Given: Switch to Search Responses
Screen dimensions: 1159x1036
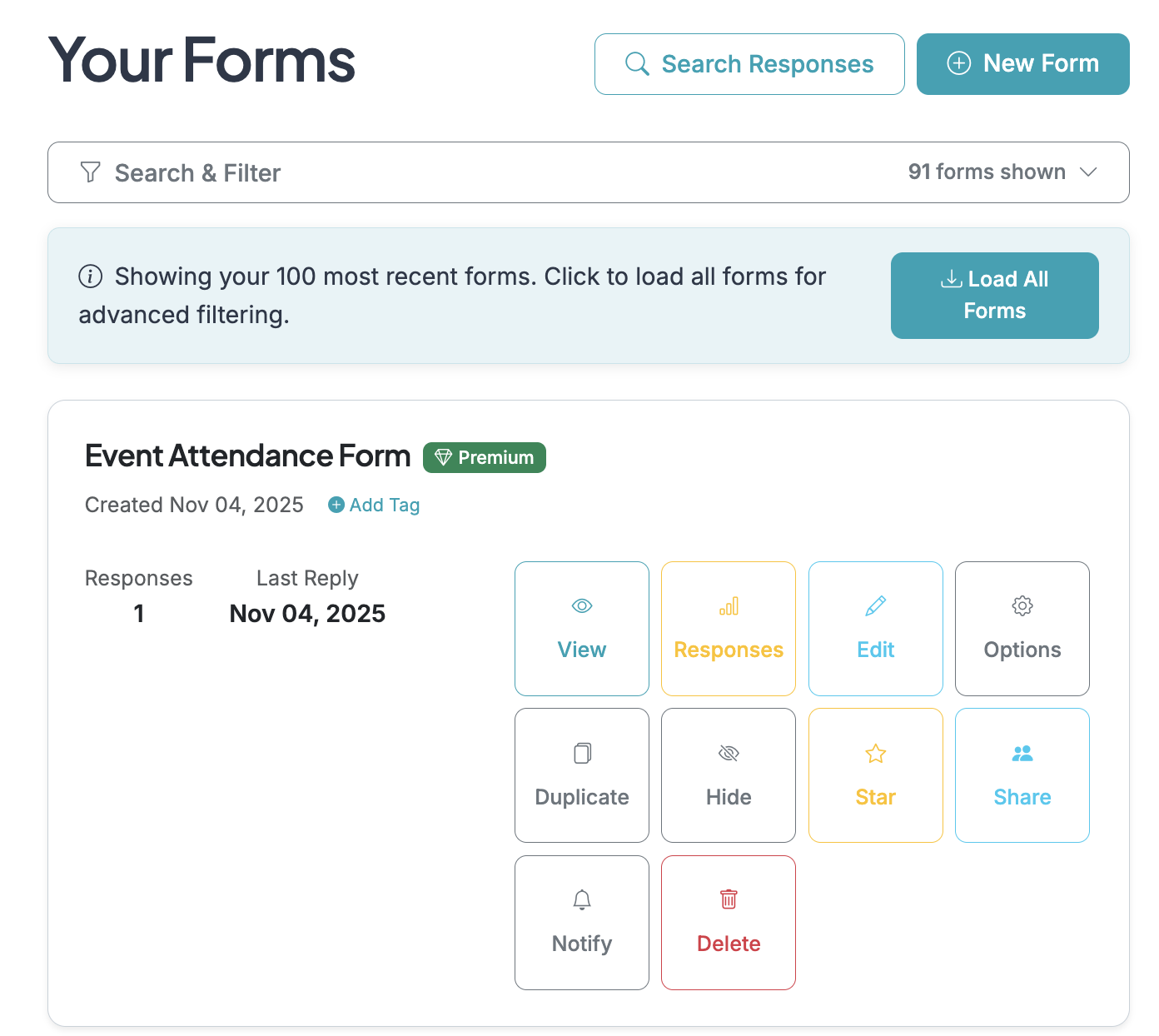Looking at the screenshot, I should click(x=748, y=64).
